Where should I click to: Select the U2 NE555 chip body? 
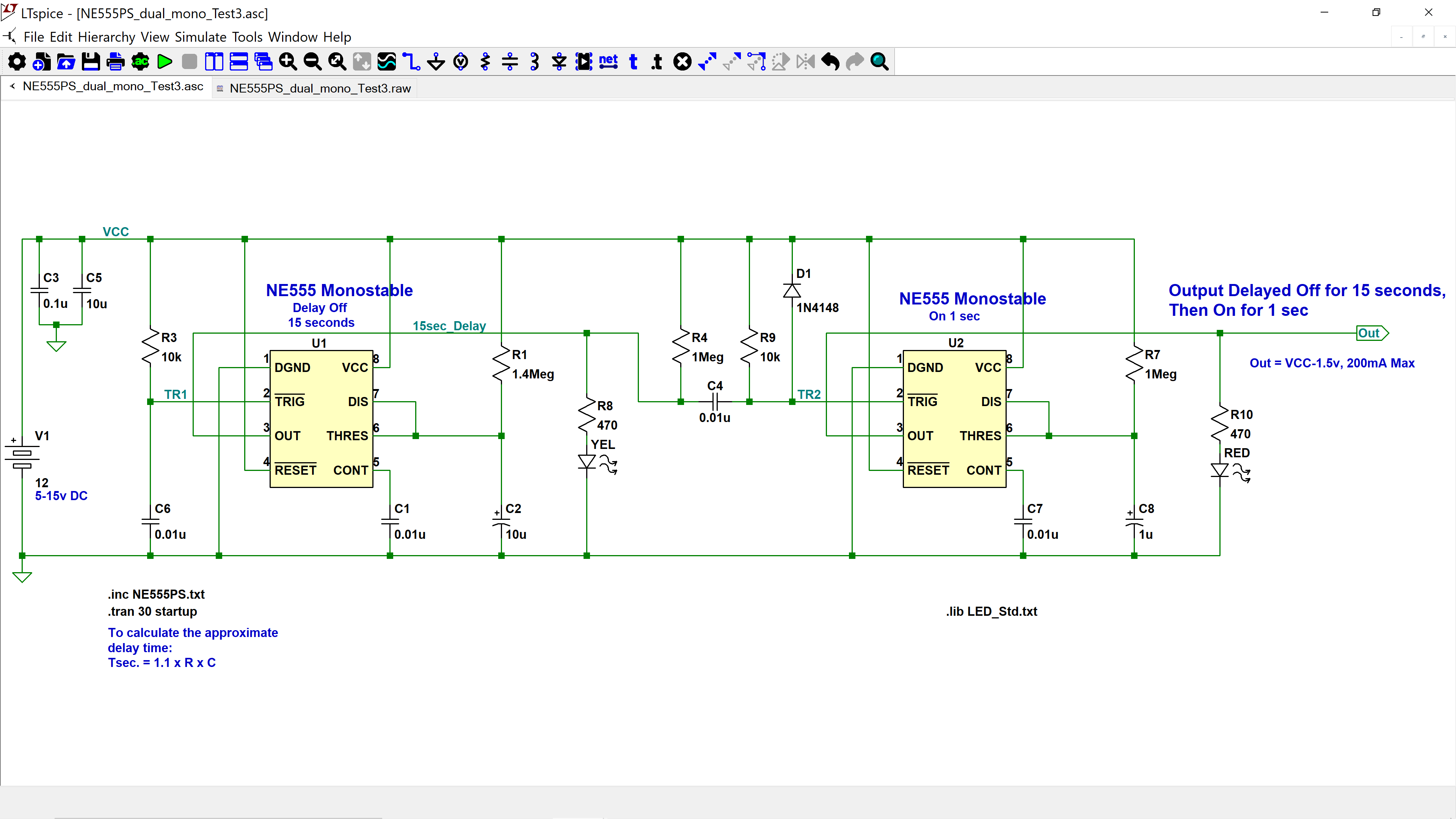click(x=954, y=419)
